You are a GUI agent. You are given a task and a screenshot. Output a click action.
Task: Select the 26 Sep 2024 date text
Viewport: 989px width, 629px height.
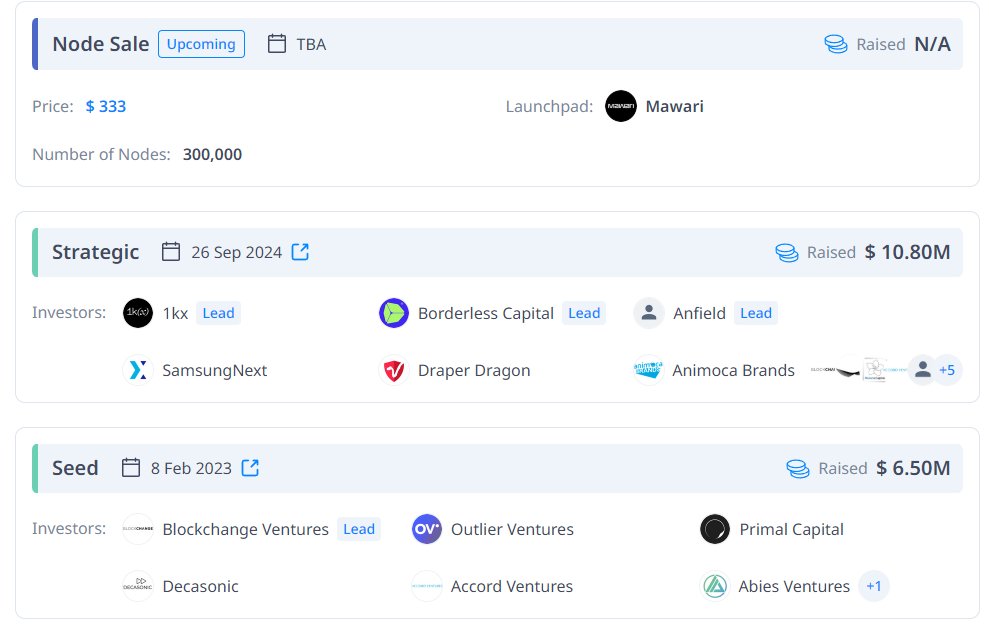237,252
